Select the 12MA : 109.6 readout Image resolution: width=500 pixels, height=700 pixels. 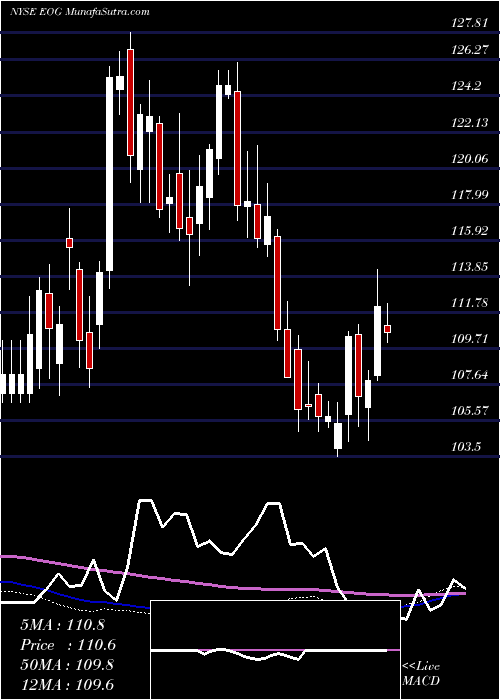(x=67, y=685)
